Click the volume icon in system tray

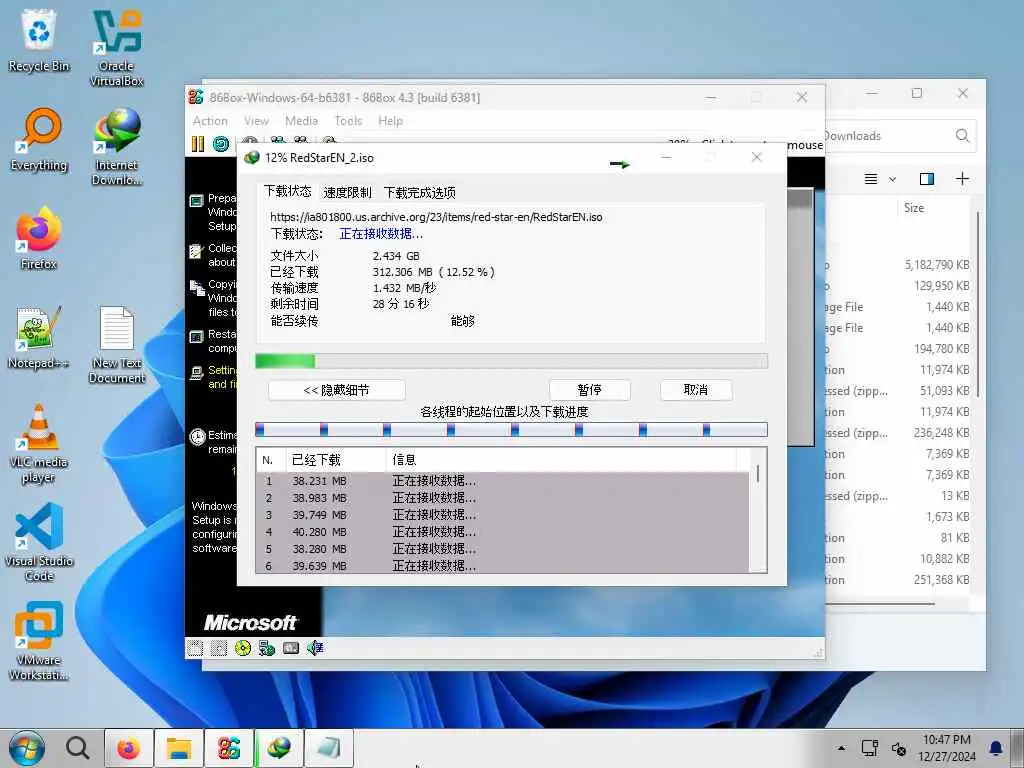899,748
